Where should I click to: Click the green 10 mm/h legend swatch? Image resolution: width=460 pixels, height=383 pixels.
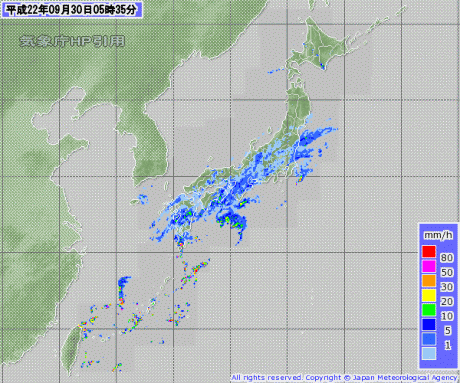429,310
